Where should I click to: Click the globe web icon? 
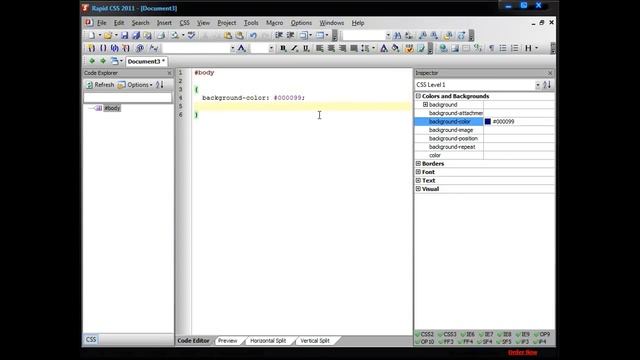[x=443, y=48]
